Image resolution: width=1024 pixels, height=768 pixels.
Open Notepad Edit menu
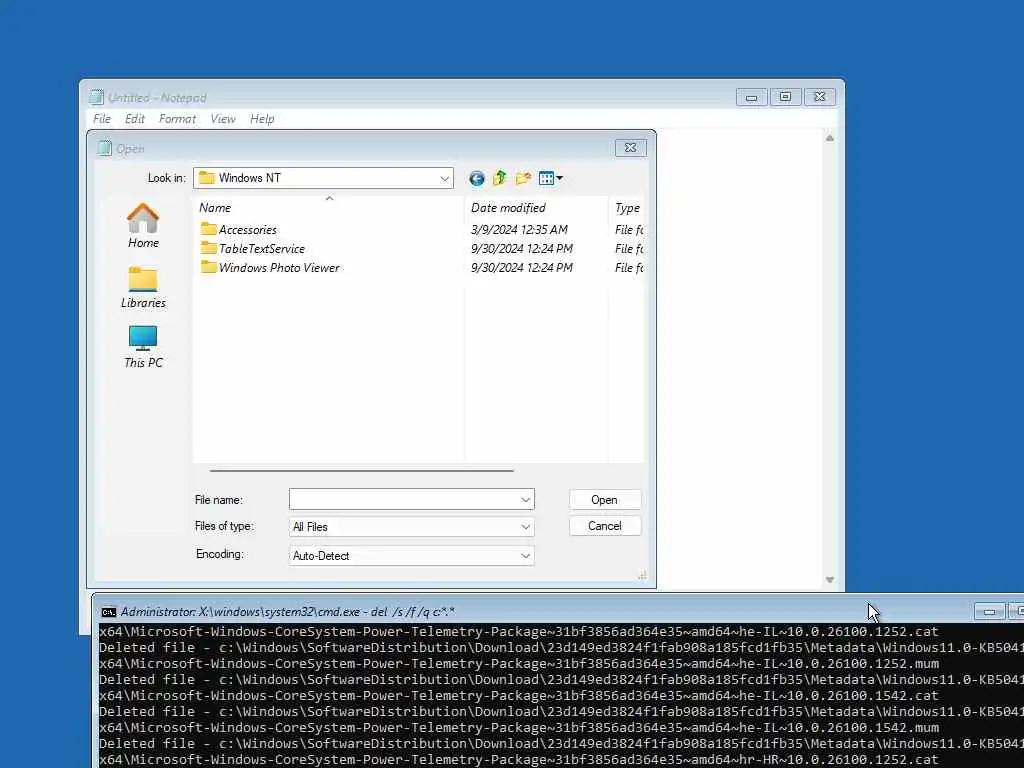(135, 119)
